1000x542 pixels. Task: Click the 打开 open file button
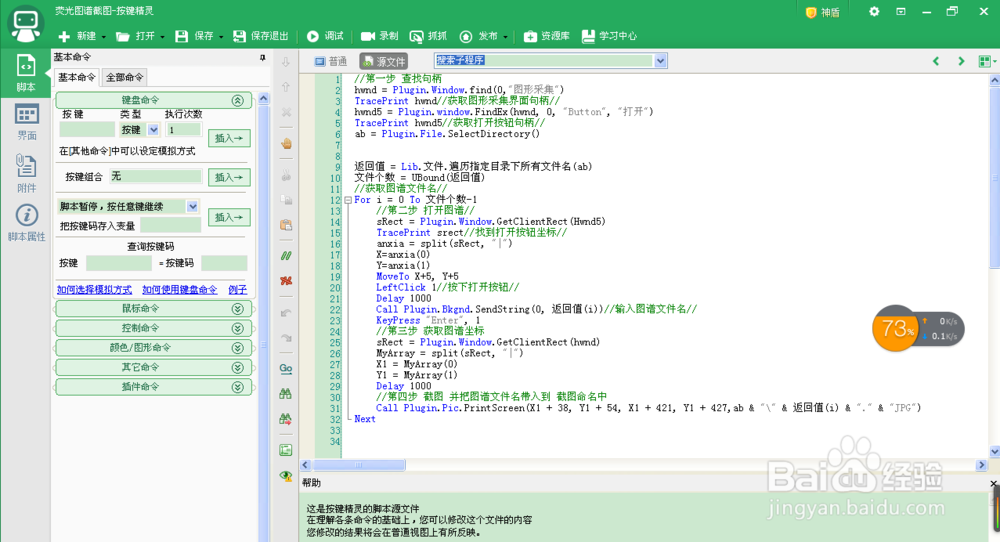[x=135, y=36]
